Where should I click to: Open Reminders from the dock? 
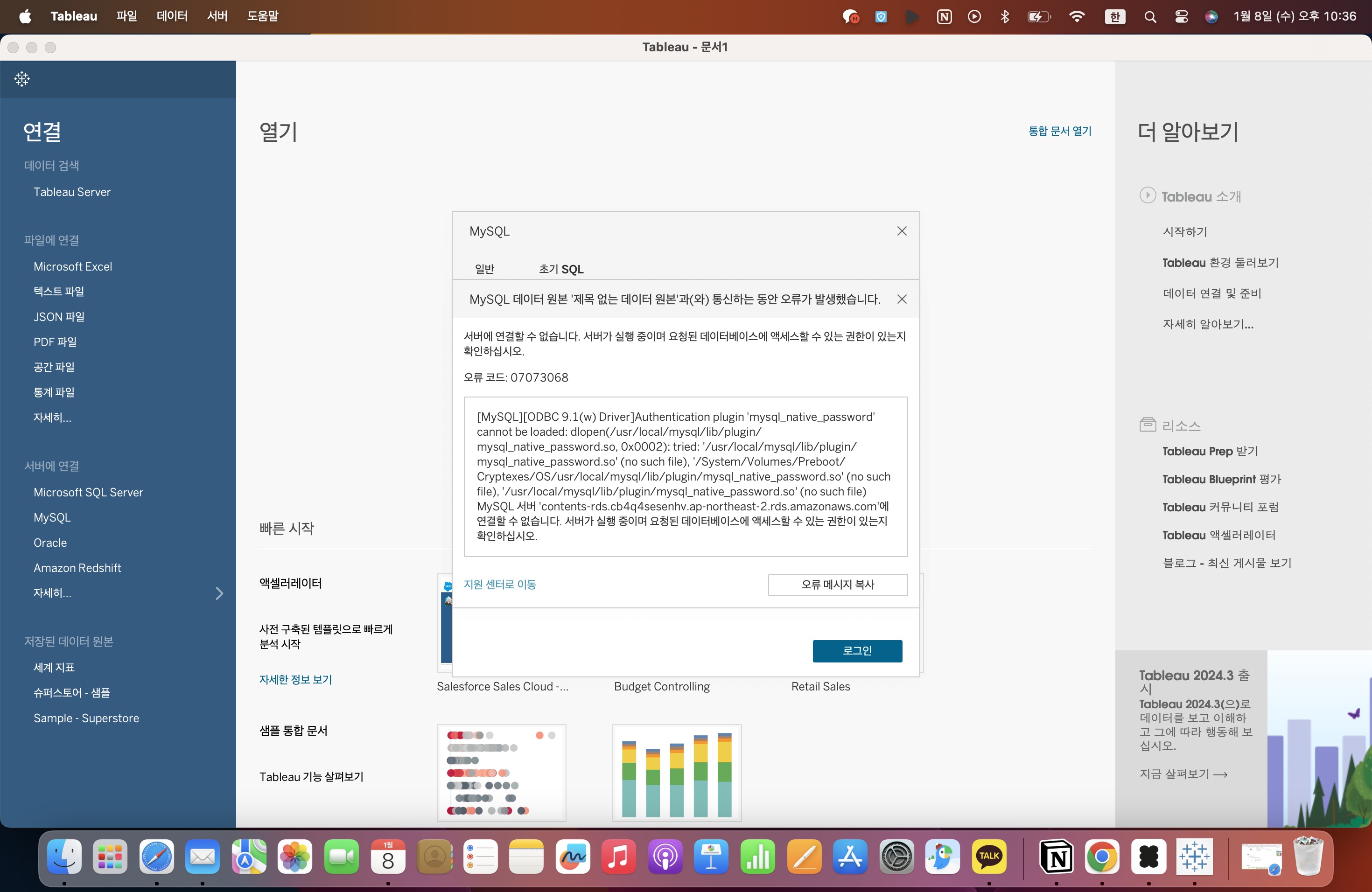click(x=480, y=856)
